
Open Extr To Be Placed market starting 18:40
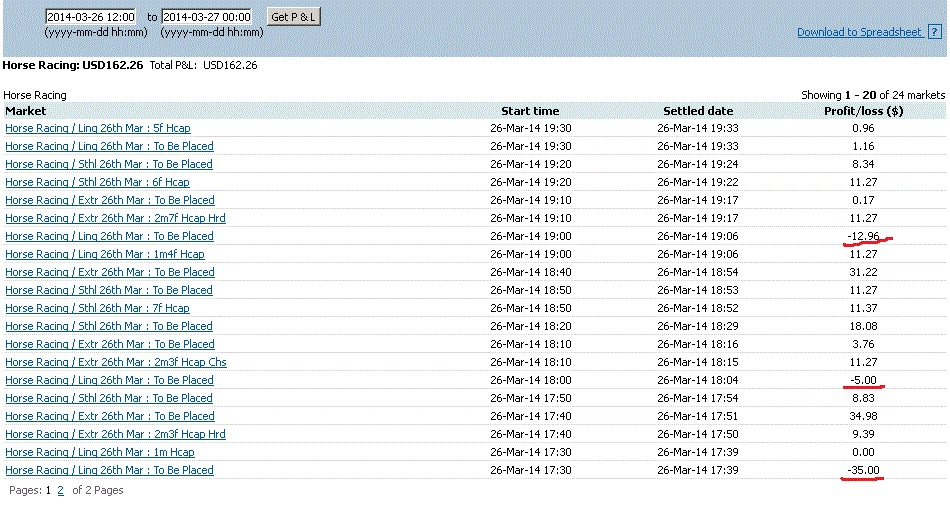click(x=110, y=272)
